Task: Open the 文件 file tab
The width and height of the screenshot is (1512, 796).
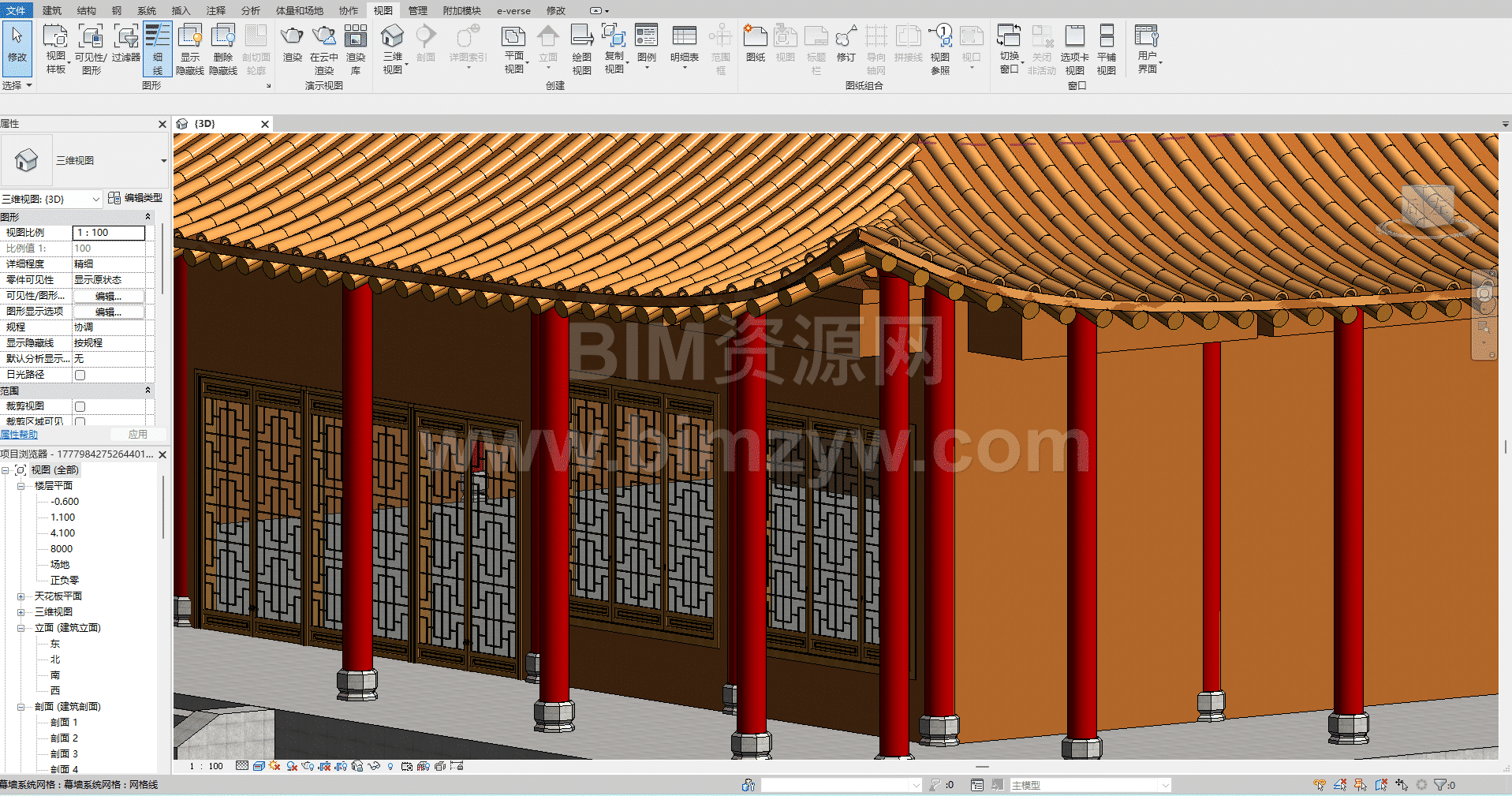Action: coord(16,10)
